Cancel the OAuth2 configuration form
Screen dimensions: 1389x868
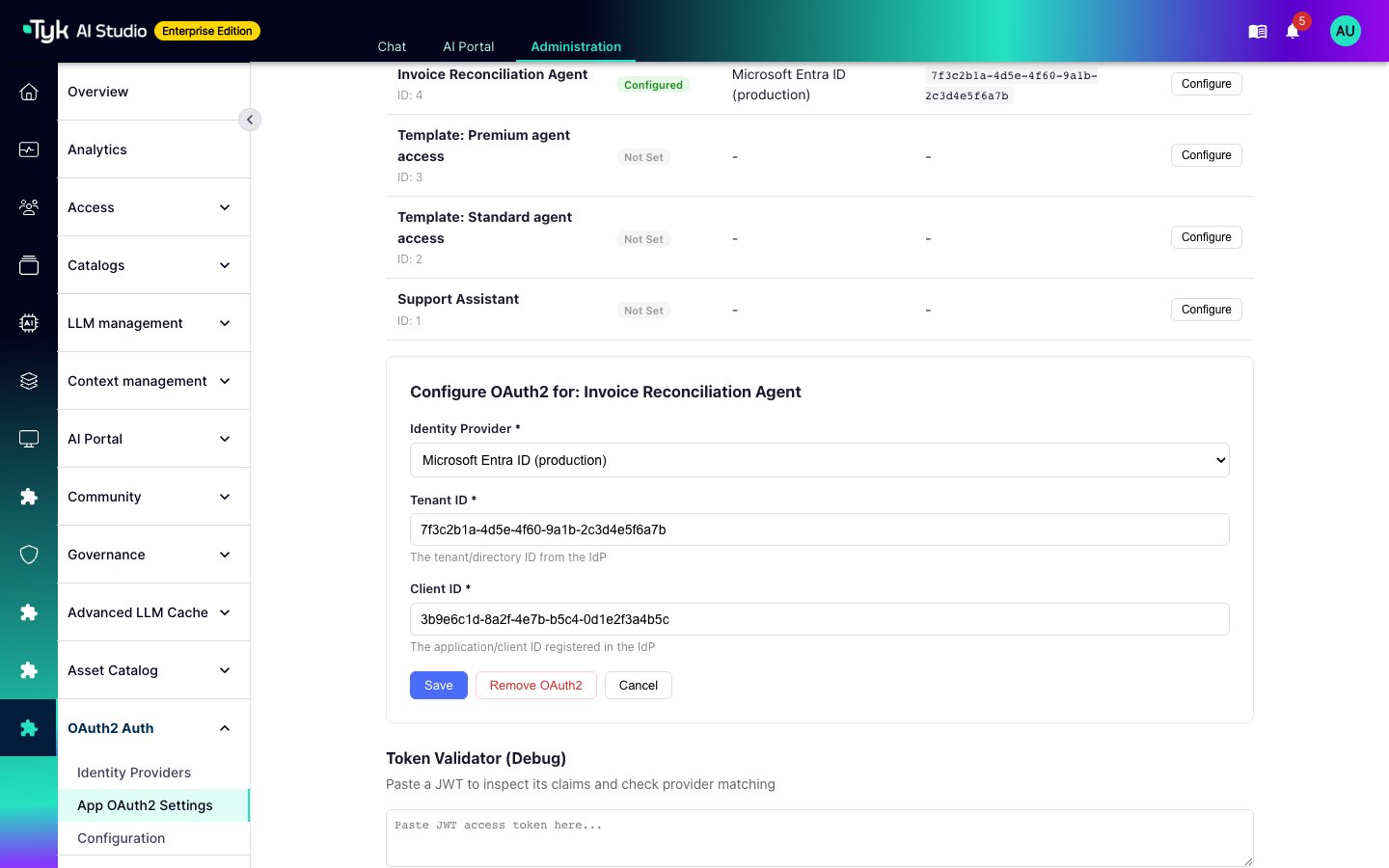pyautogui.click(x=639, y=685)
